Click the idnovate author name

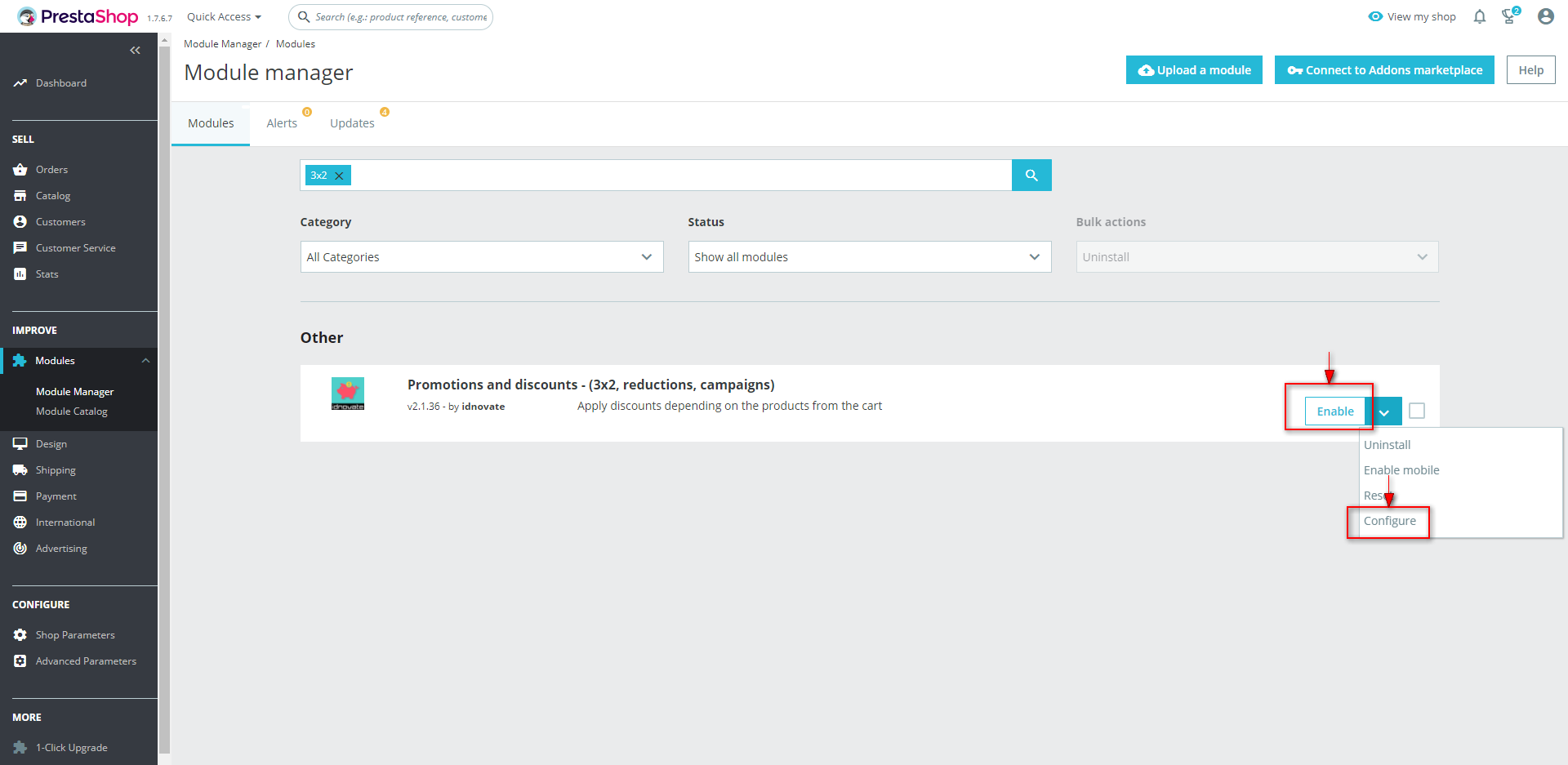click(483, 407)
